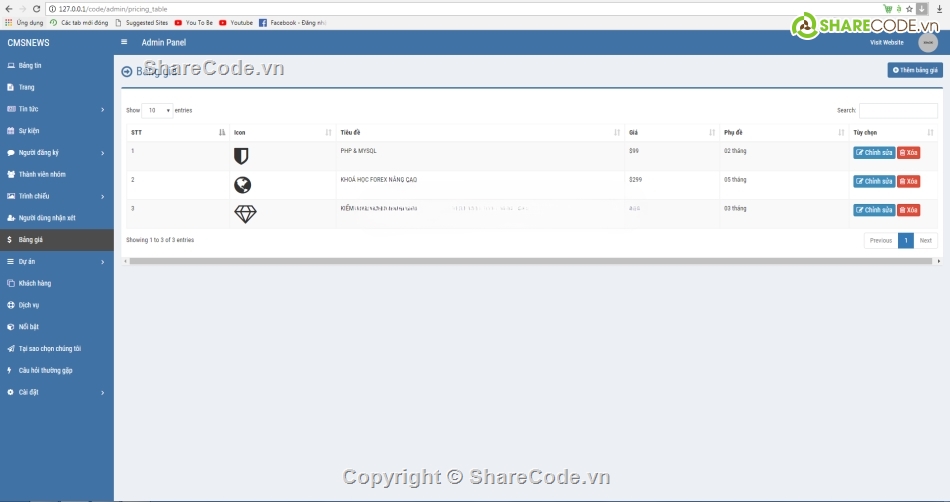The height and width of the screenshot is (502, 950).
Task: Reload the page in the browser
Action: point(36,8)
